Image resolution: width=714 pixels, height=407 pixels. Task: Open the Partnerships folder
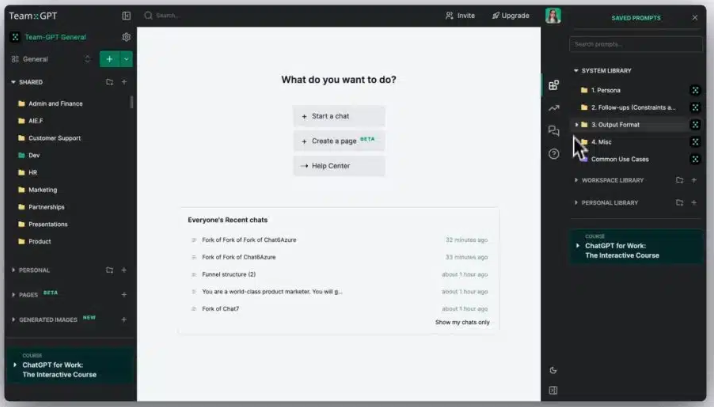pyautogui.click(x=41, y=207)
